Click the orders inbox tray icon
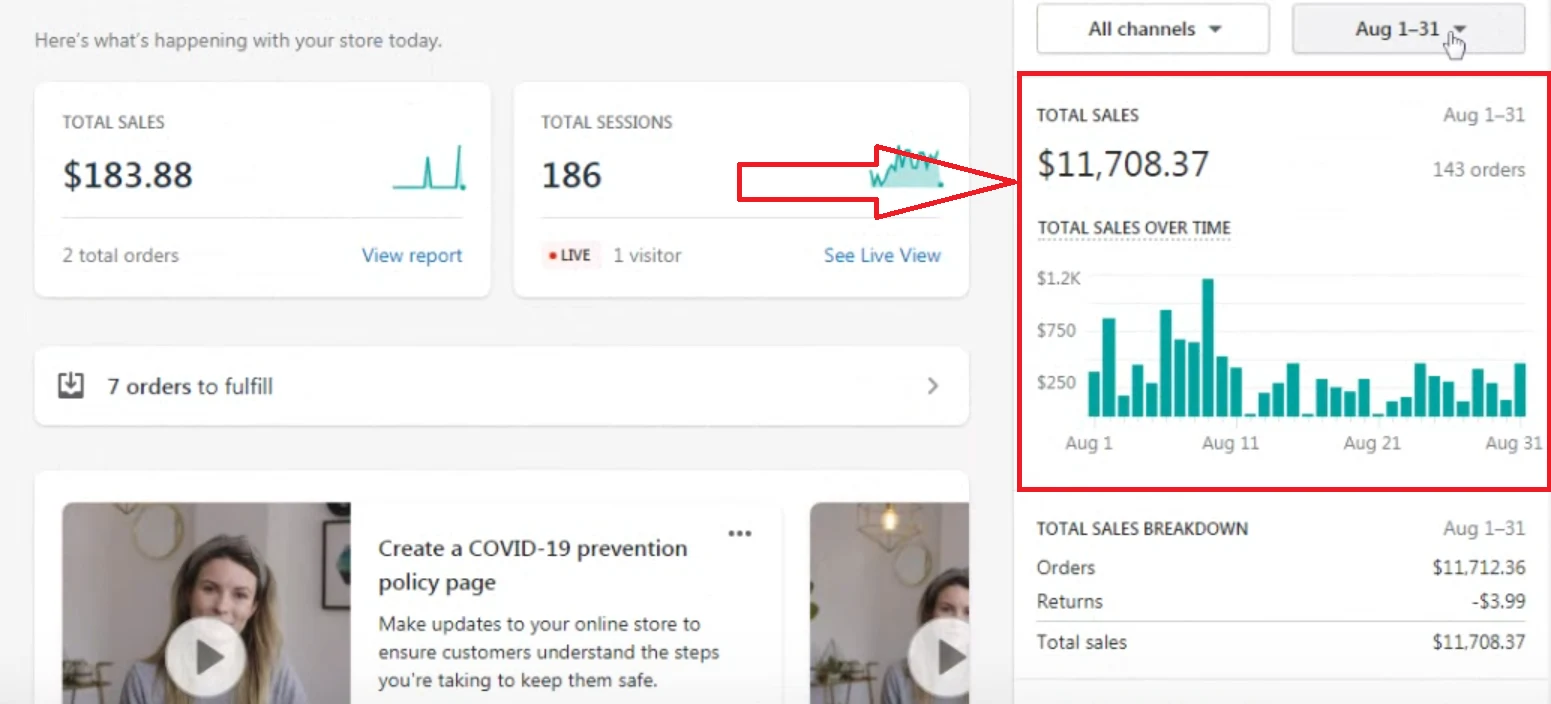1551x704 pixels. pos(71,386)
